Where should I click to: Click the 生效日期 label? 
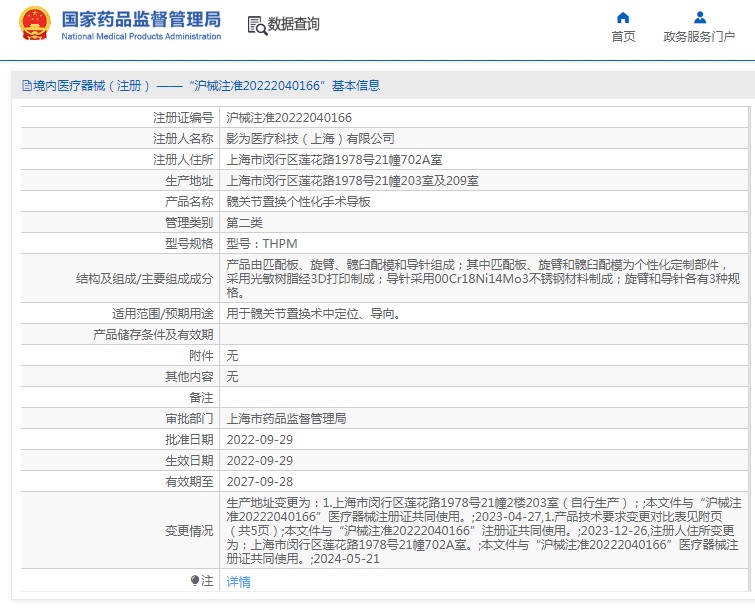(189, 461)
